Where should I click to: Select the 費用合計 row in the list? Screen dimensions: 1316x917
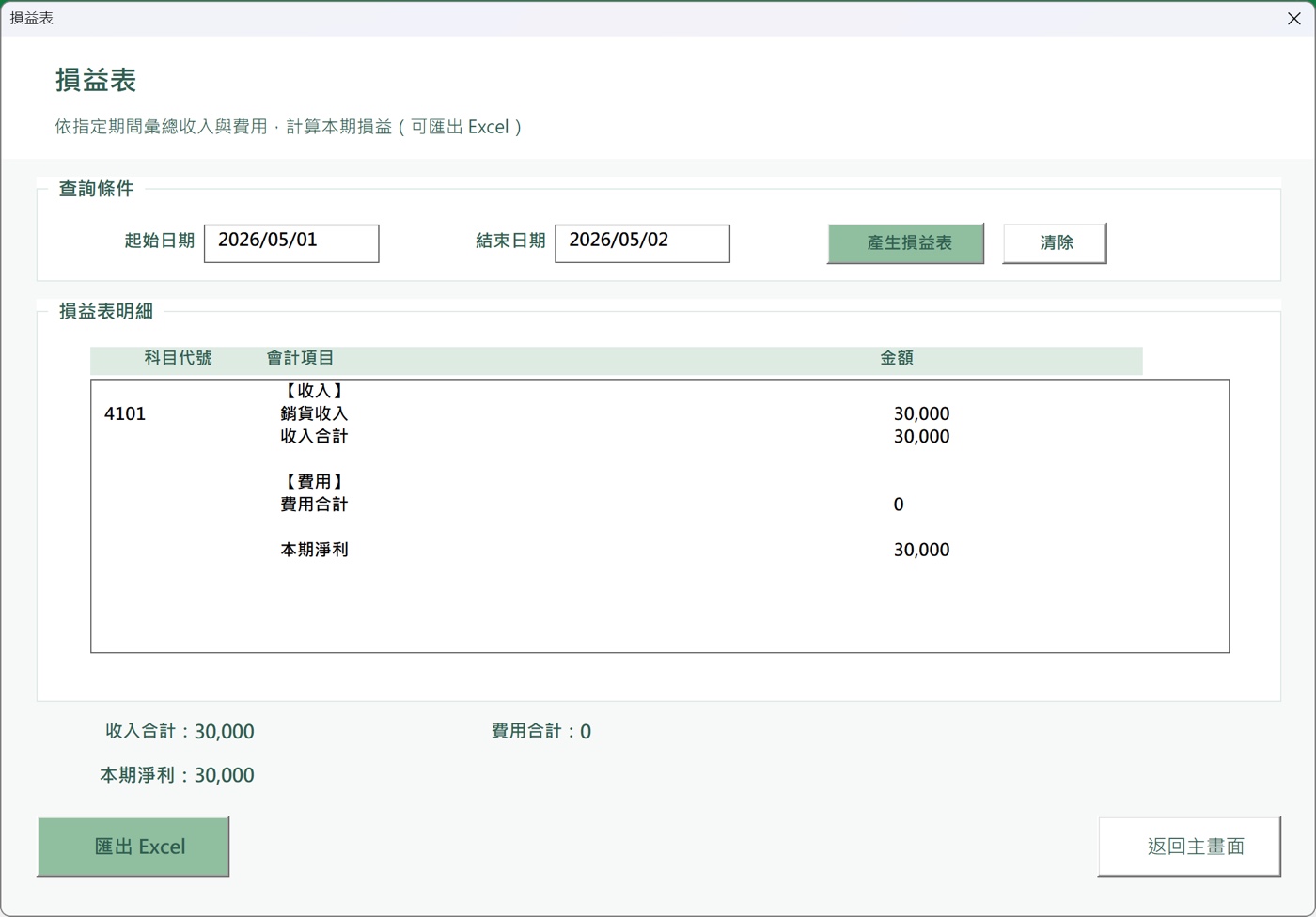click(x=660, y=505)
